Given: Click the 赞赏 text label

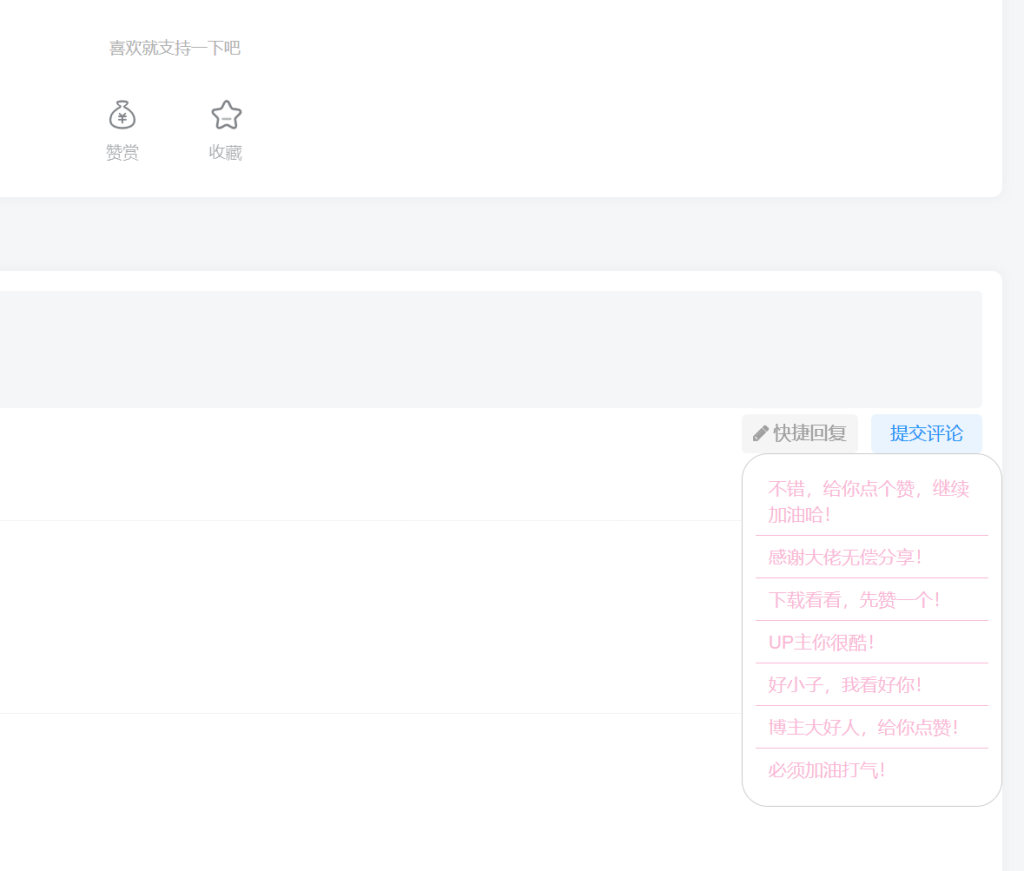Looking at the screenshot, I should (122, 153).
